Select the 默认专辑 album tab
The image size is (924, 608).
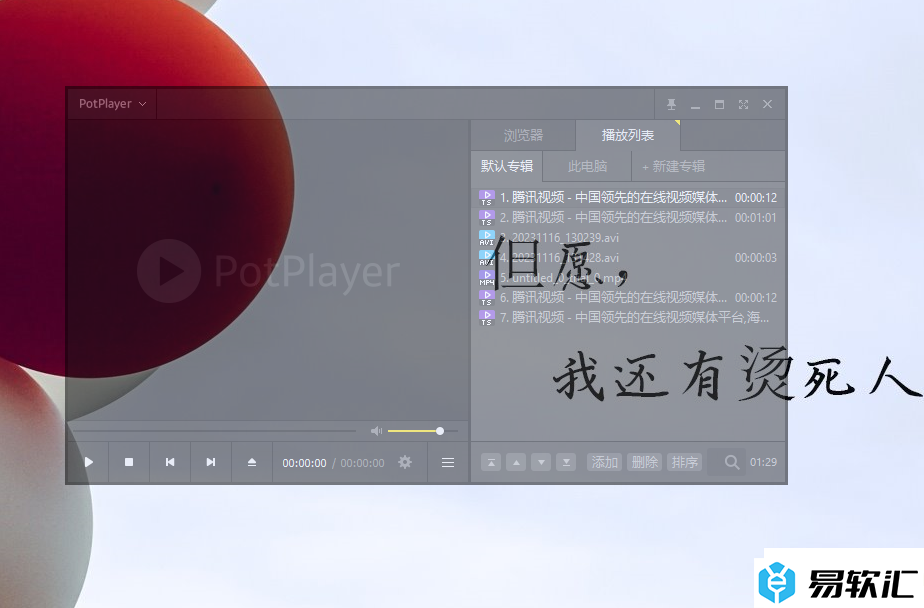507,166
